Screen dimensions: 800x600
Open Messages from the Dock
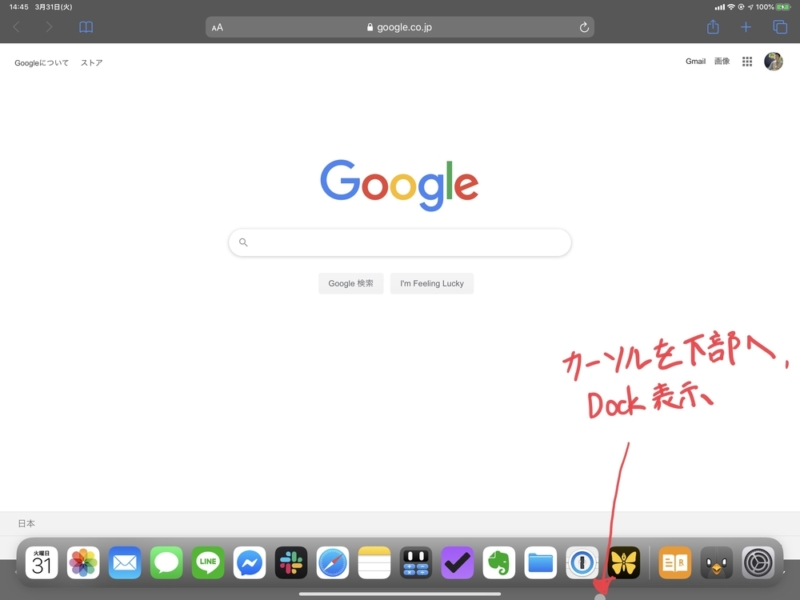coord(166,563)
